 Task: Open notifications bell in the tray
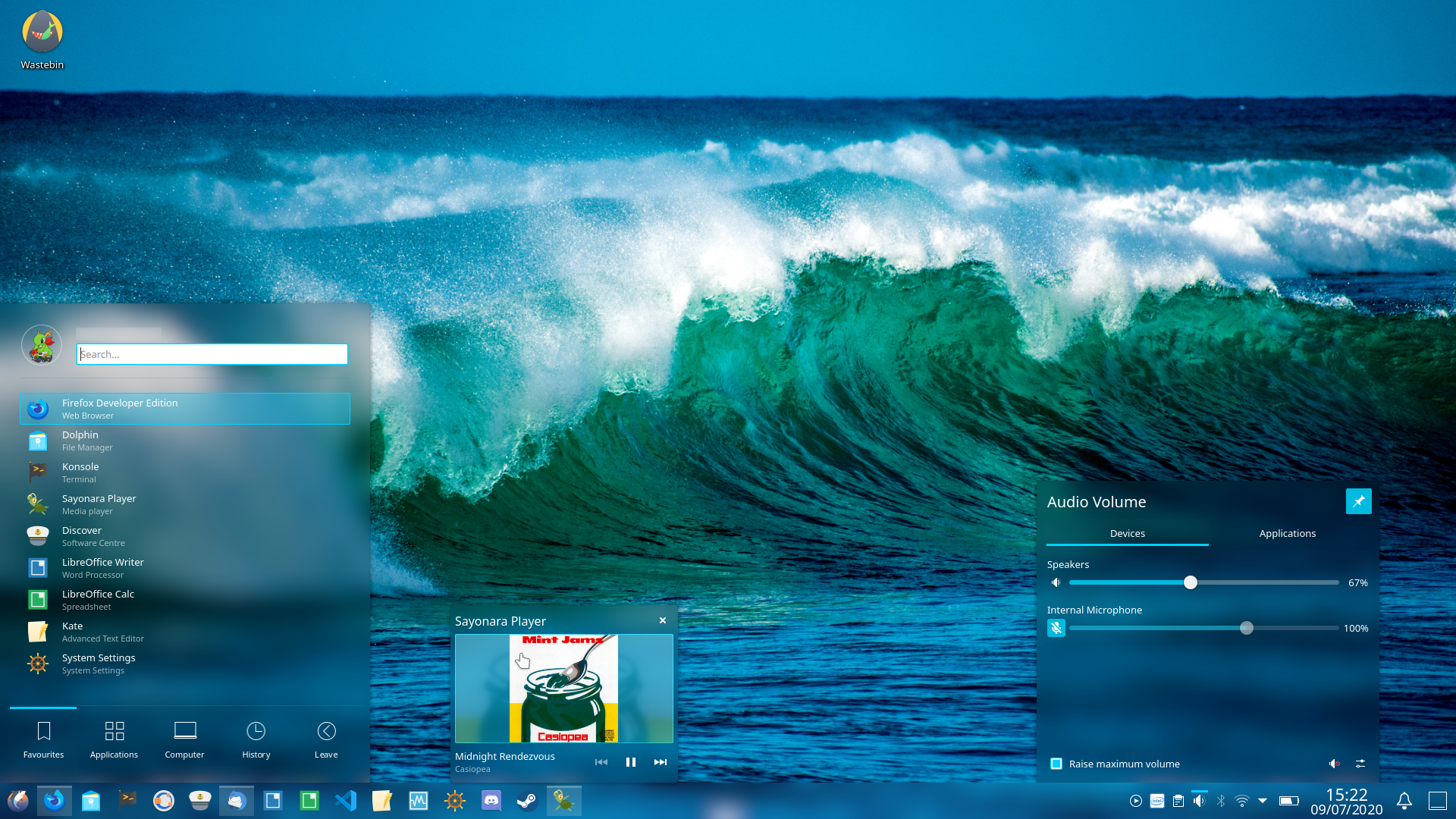tap(1404, 801)
